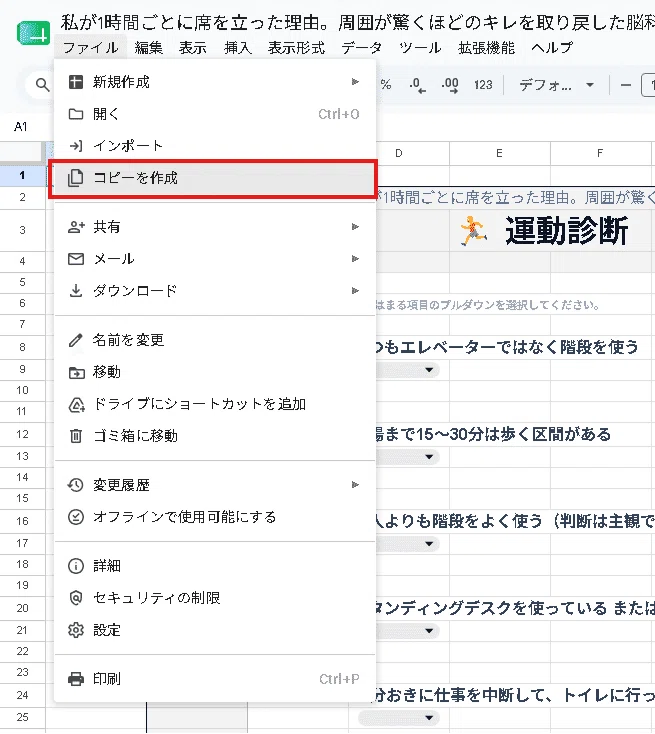This screenshot has height=734, width=655.
Task: Open the 編集 menu
Action: coord(148,47)
